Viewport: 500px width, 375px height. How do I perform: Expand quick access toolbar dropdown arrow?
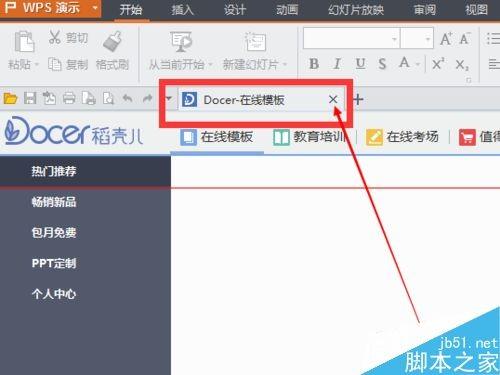coord(169,98)
